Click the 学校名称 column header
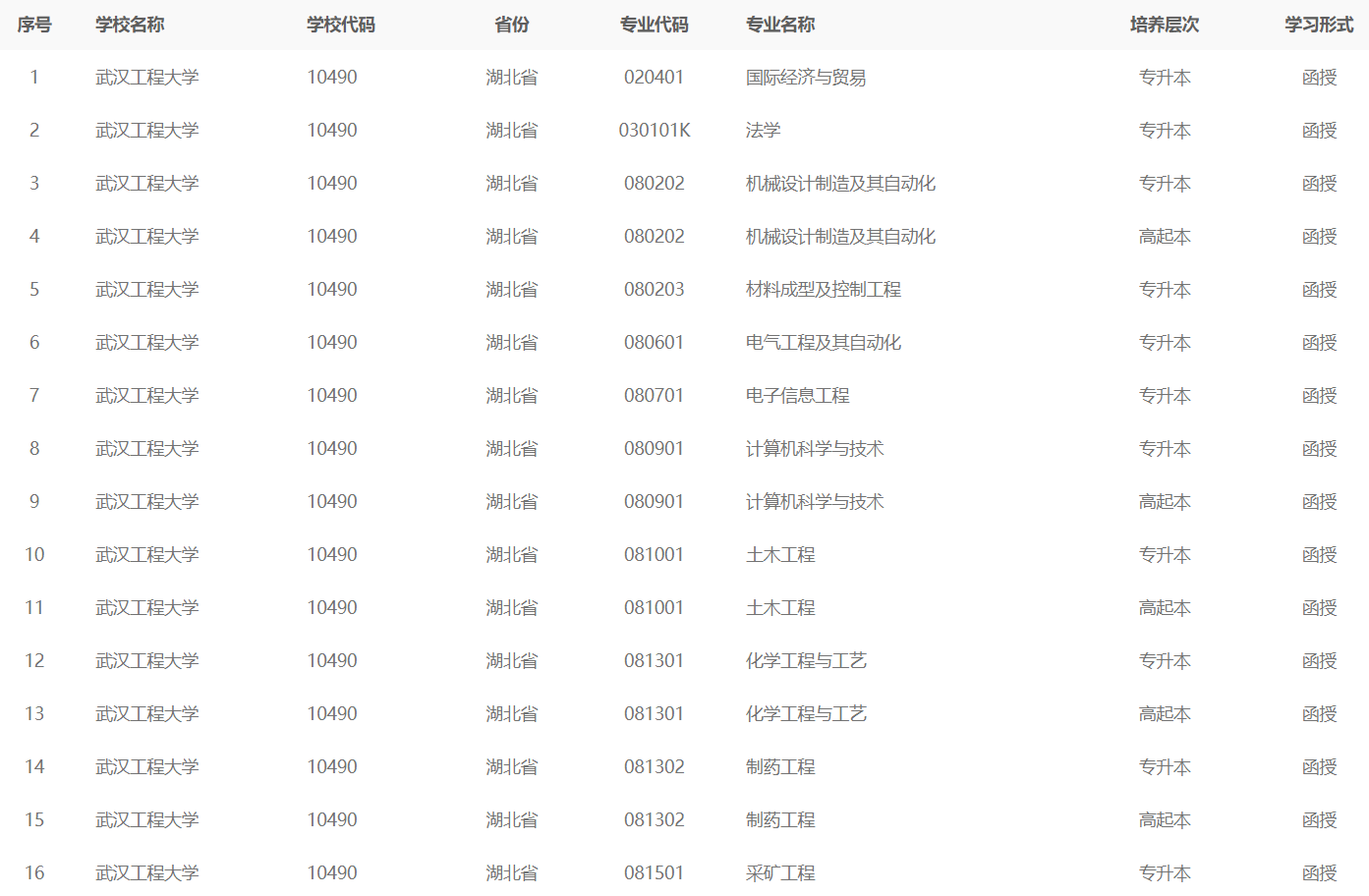 click(130, 25)
